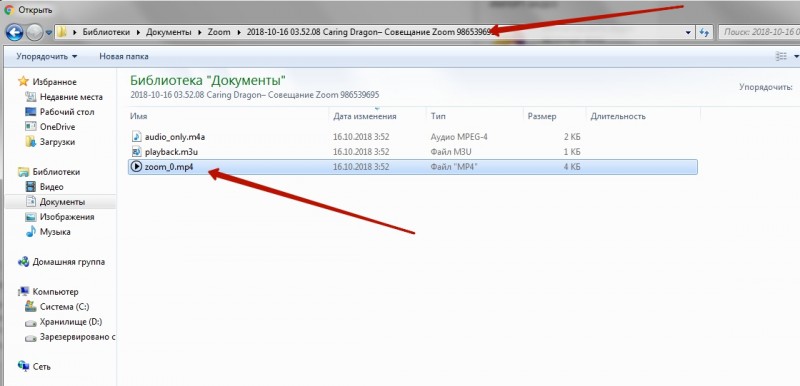Viewport: 800px width, 386px height.
Task: Select the Документы library in sidebar
Action: coord(62,202)
